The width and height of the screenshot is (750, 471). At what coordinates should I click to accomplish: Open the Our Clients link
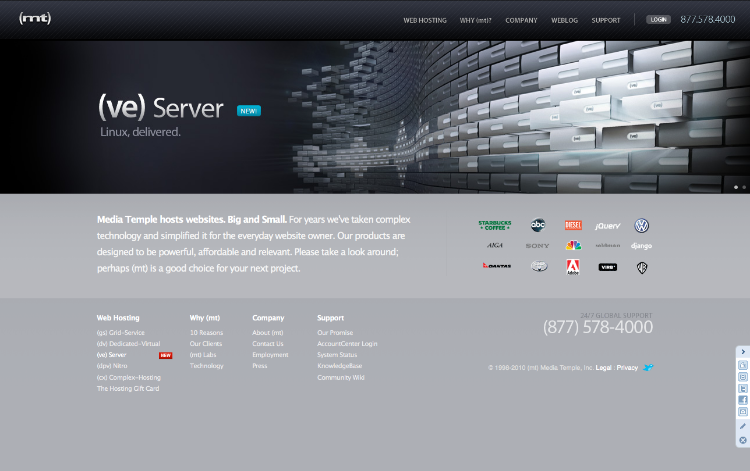click(x=206, y=343)
